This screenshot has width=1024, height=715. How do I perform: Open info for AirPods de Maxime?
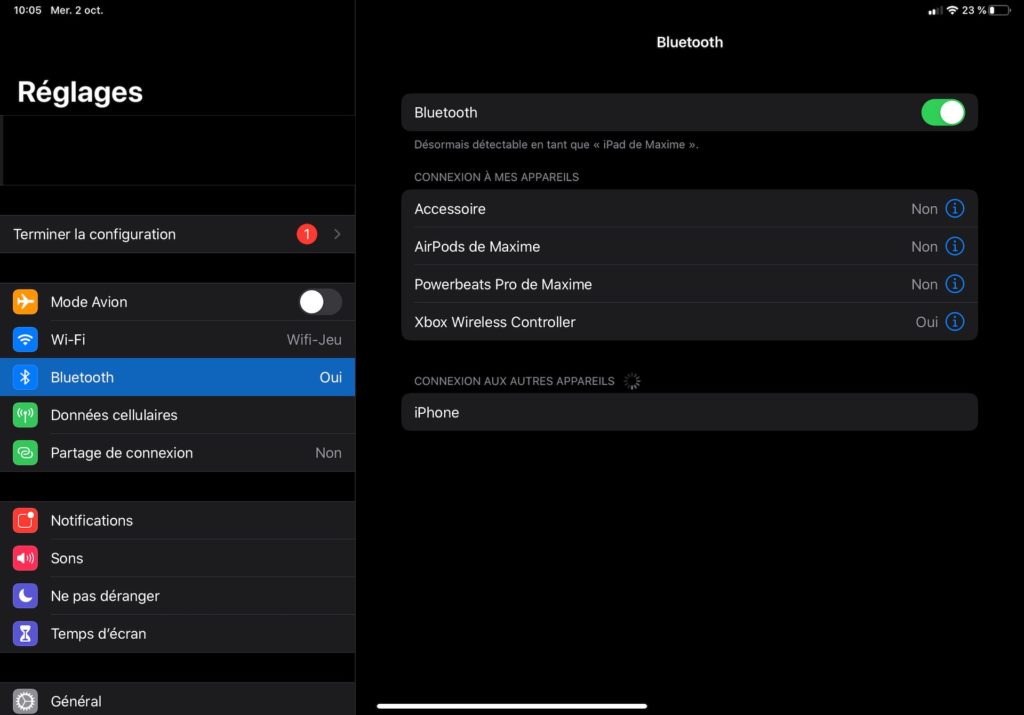(x=955, y=246)
